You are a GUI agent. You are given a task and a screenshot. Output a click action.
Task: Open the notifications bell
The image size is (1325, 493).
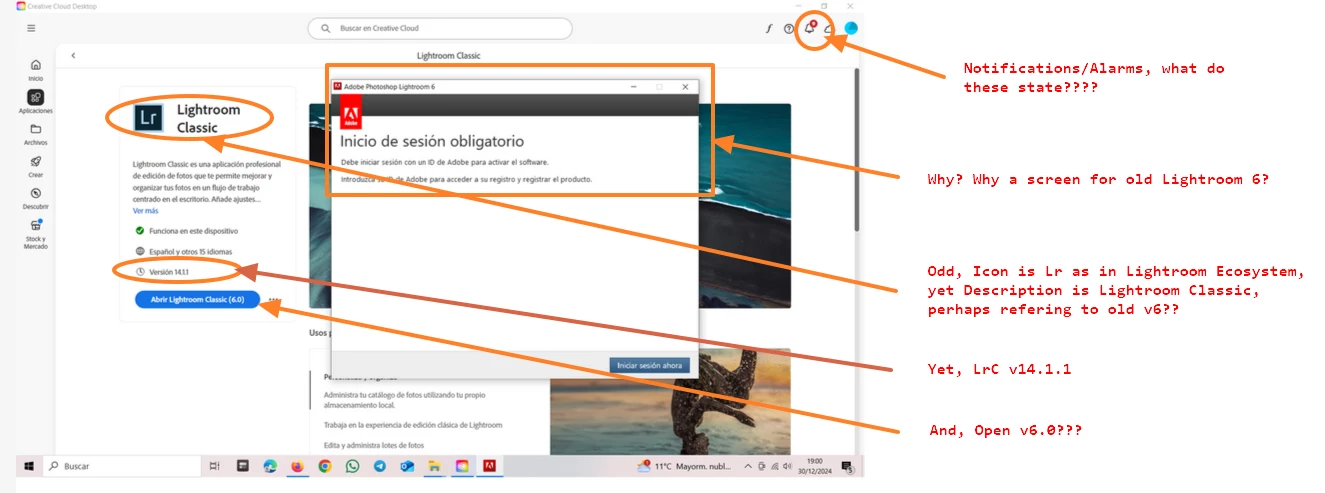tap(810, 28)
